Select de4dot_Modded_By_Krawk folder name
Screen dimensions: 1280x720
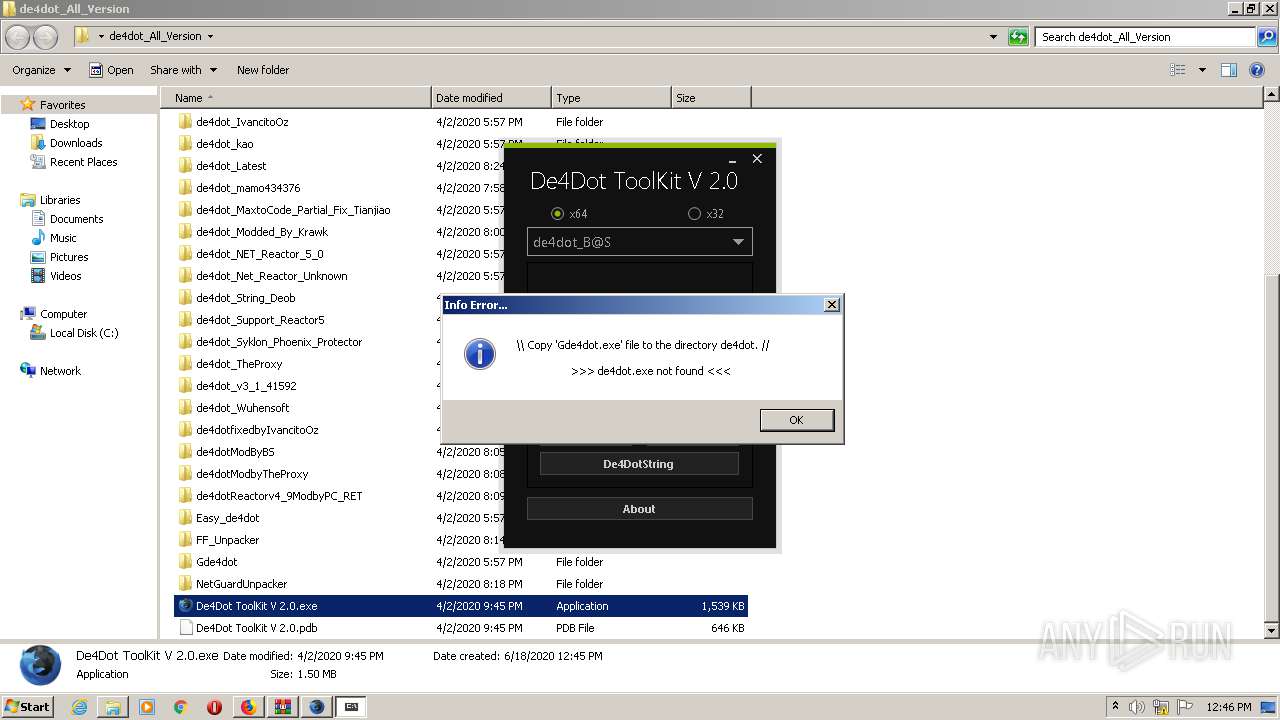point(262,232)
